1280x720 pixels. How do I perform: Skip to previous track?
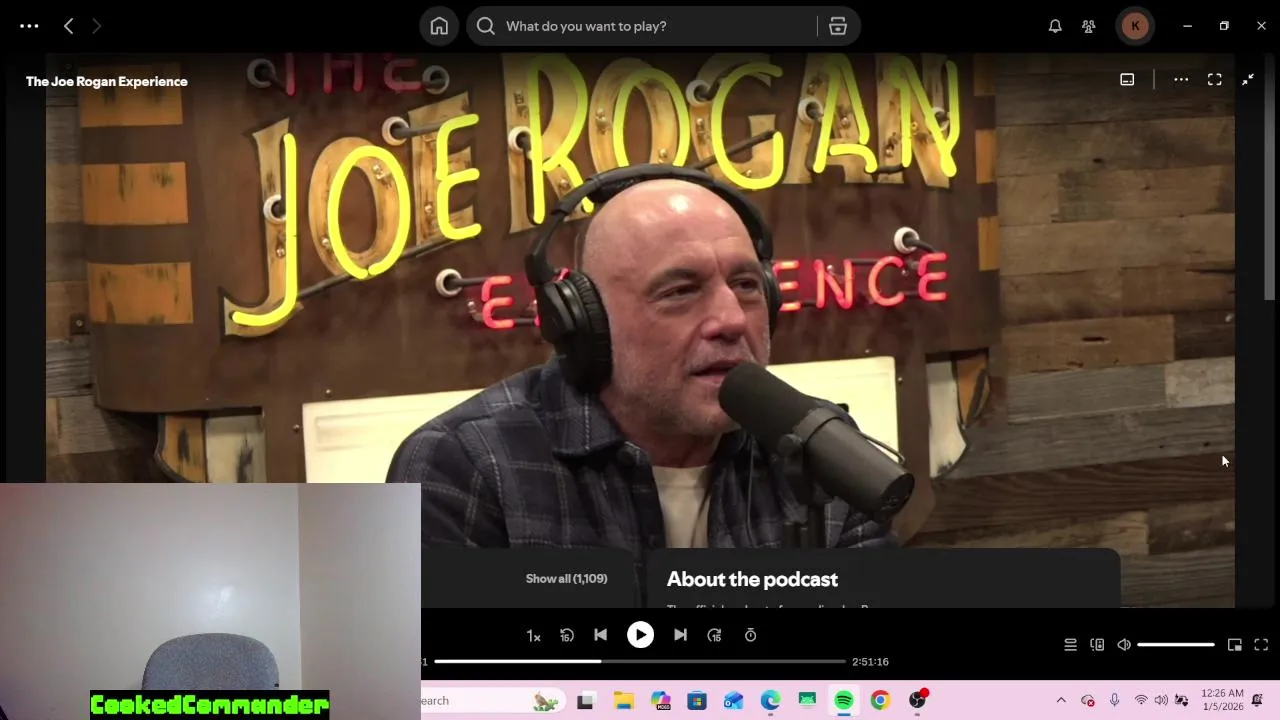click(x=600, y=635)
